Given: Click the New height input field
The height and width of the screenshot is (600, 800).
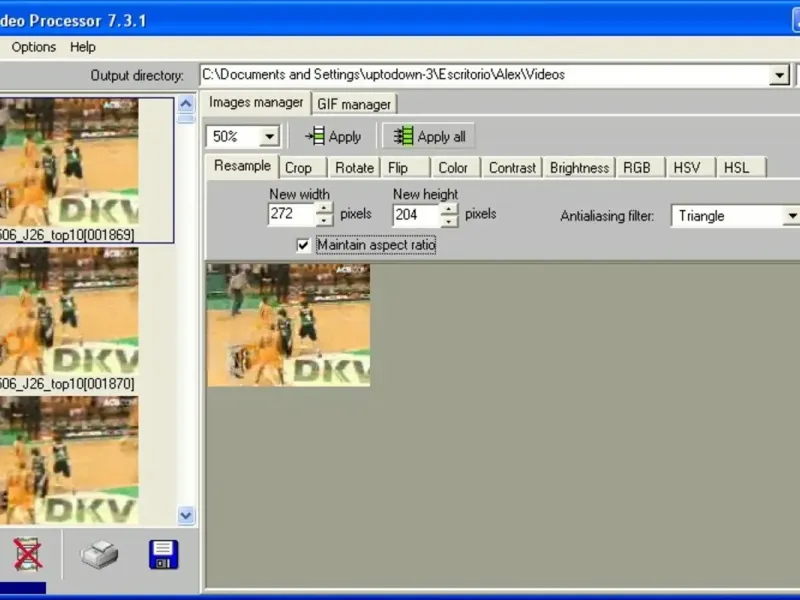Looking at the screenshot, I should (x=416, y=215).
